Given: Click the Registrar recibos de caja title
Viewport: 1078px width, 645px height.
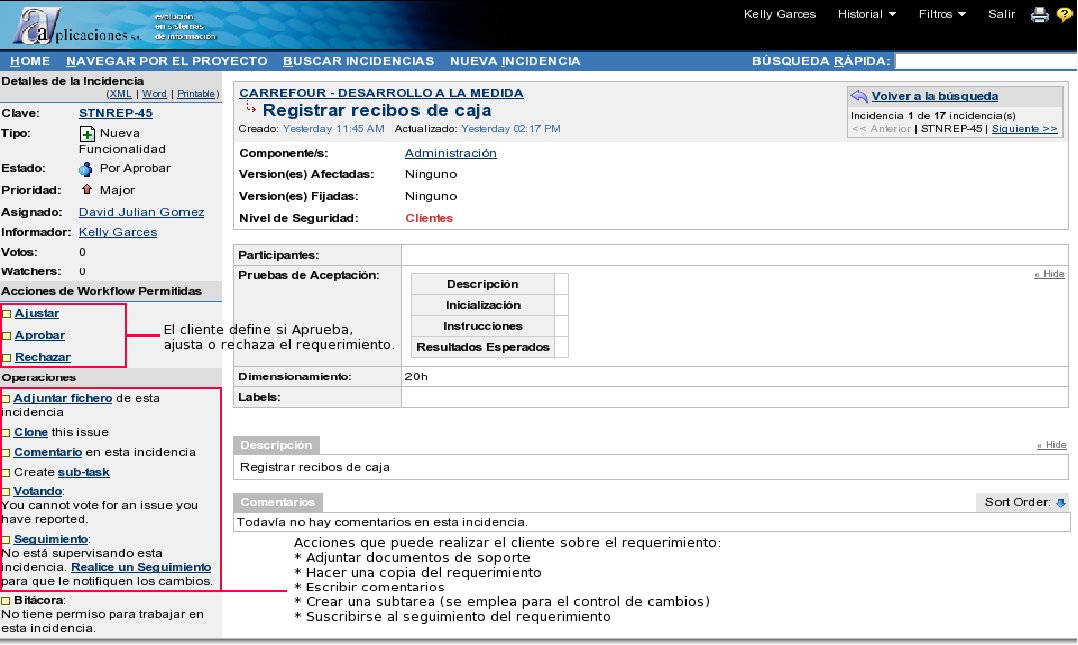Looking at the screenshot, I should point(377,110).
